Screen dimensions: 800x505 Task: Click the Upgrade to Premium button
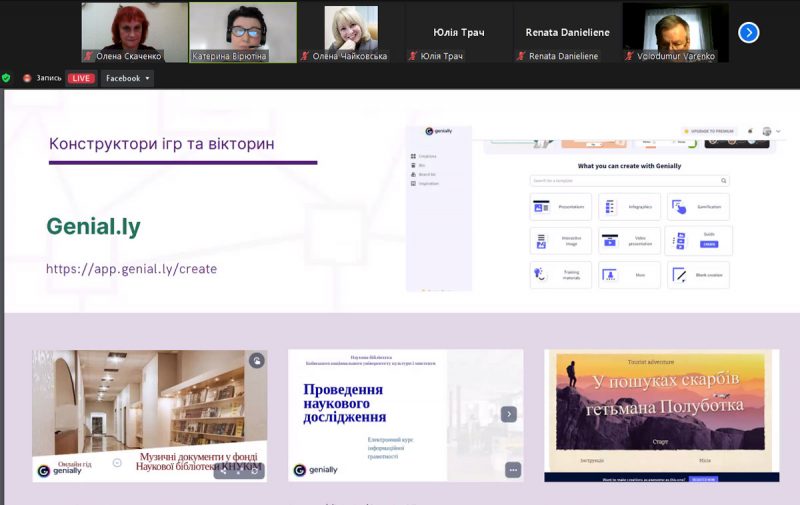click(709, 131)
